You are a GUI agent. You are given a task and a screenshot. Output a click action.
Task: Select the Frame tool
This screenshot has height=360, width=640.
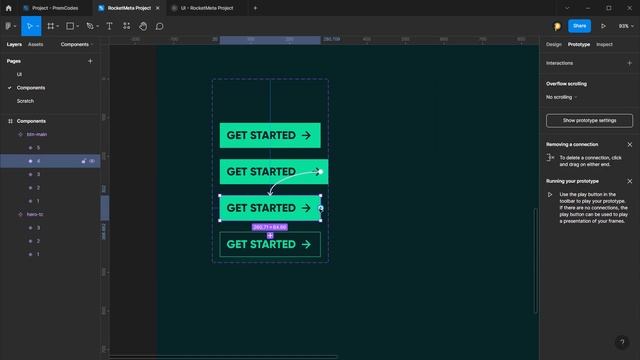(51, 26)
